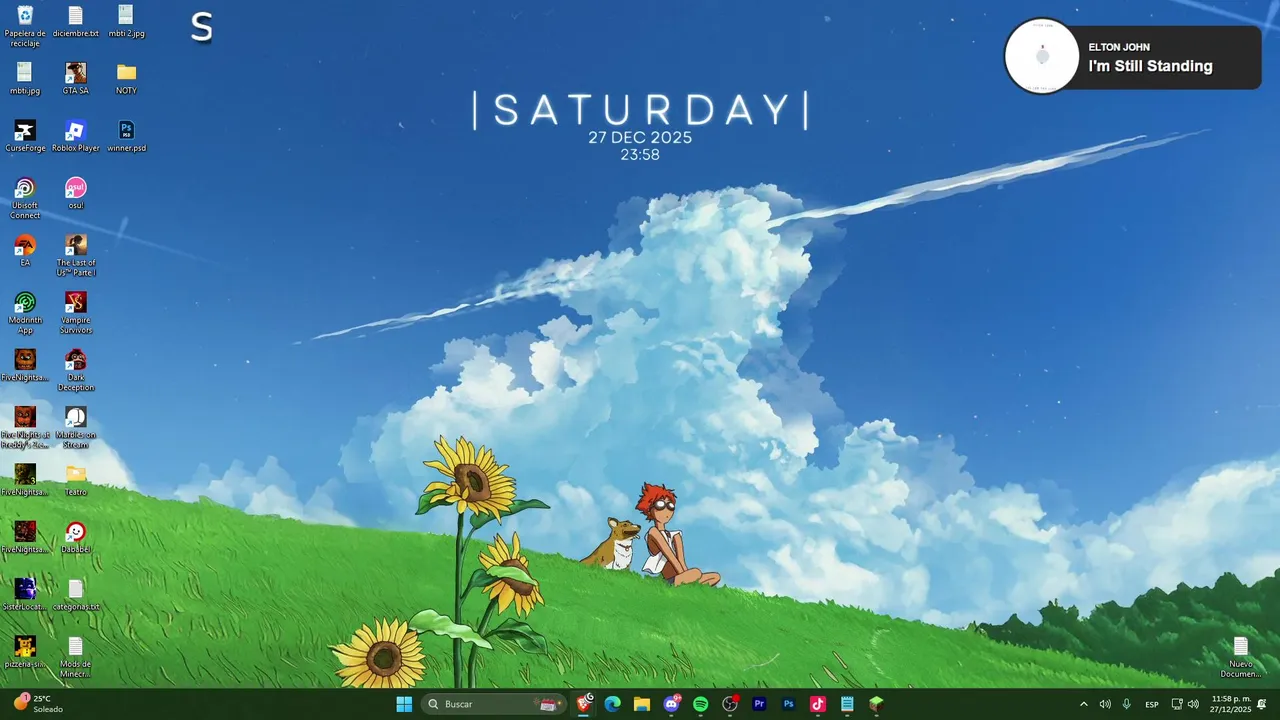Open File Explorer from the taskbar

point(642,704)
